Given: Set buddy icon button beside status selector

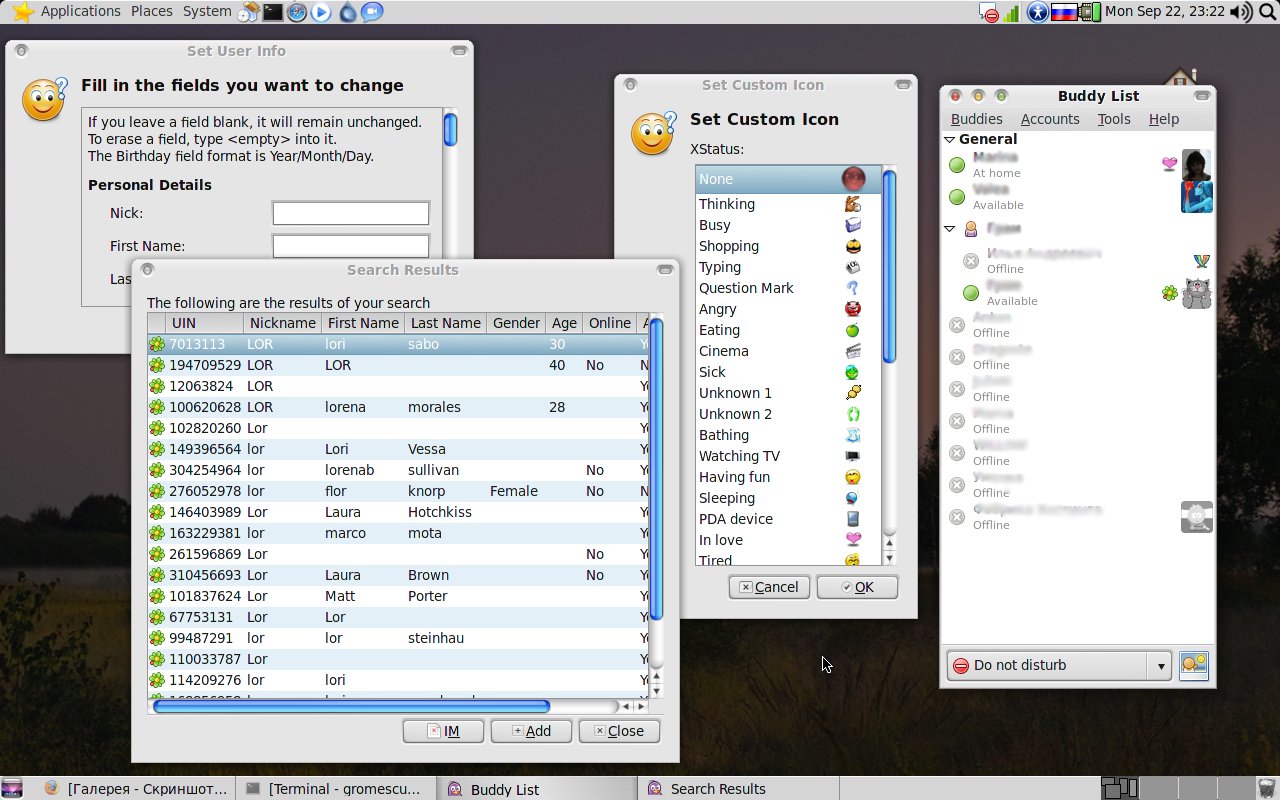Looking at the screenshot, I should click(x=1194, y=665).
